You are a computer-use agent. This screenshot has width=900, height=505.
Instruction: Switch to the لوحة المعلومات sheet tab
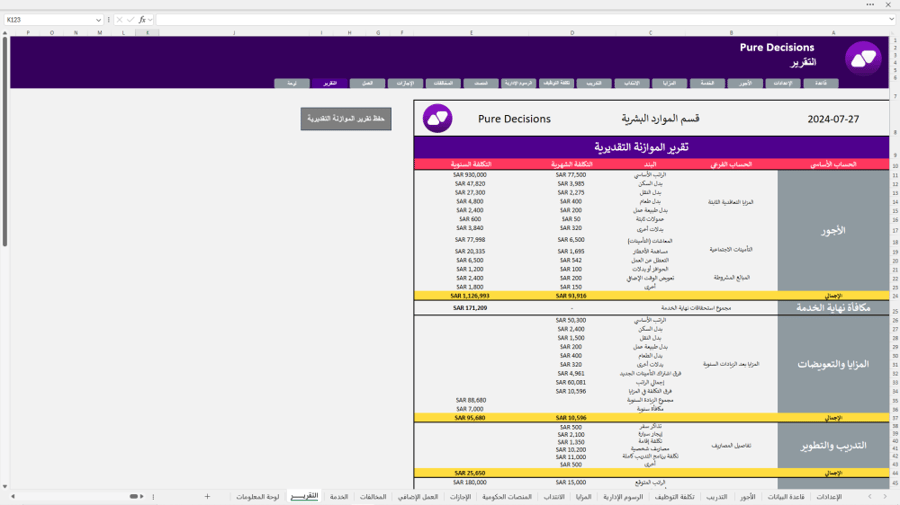point(257,496)
